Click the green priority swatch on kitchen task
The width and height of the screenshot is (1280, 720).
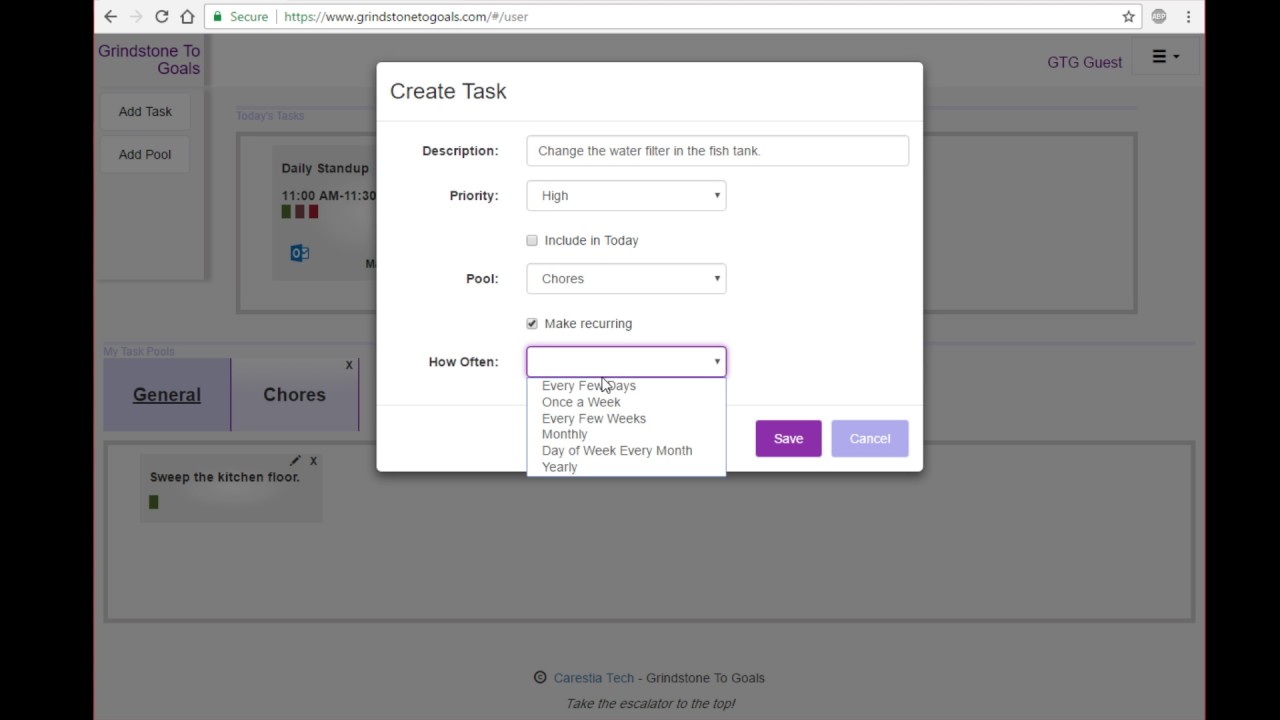[x=154, y=502]
